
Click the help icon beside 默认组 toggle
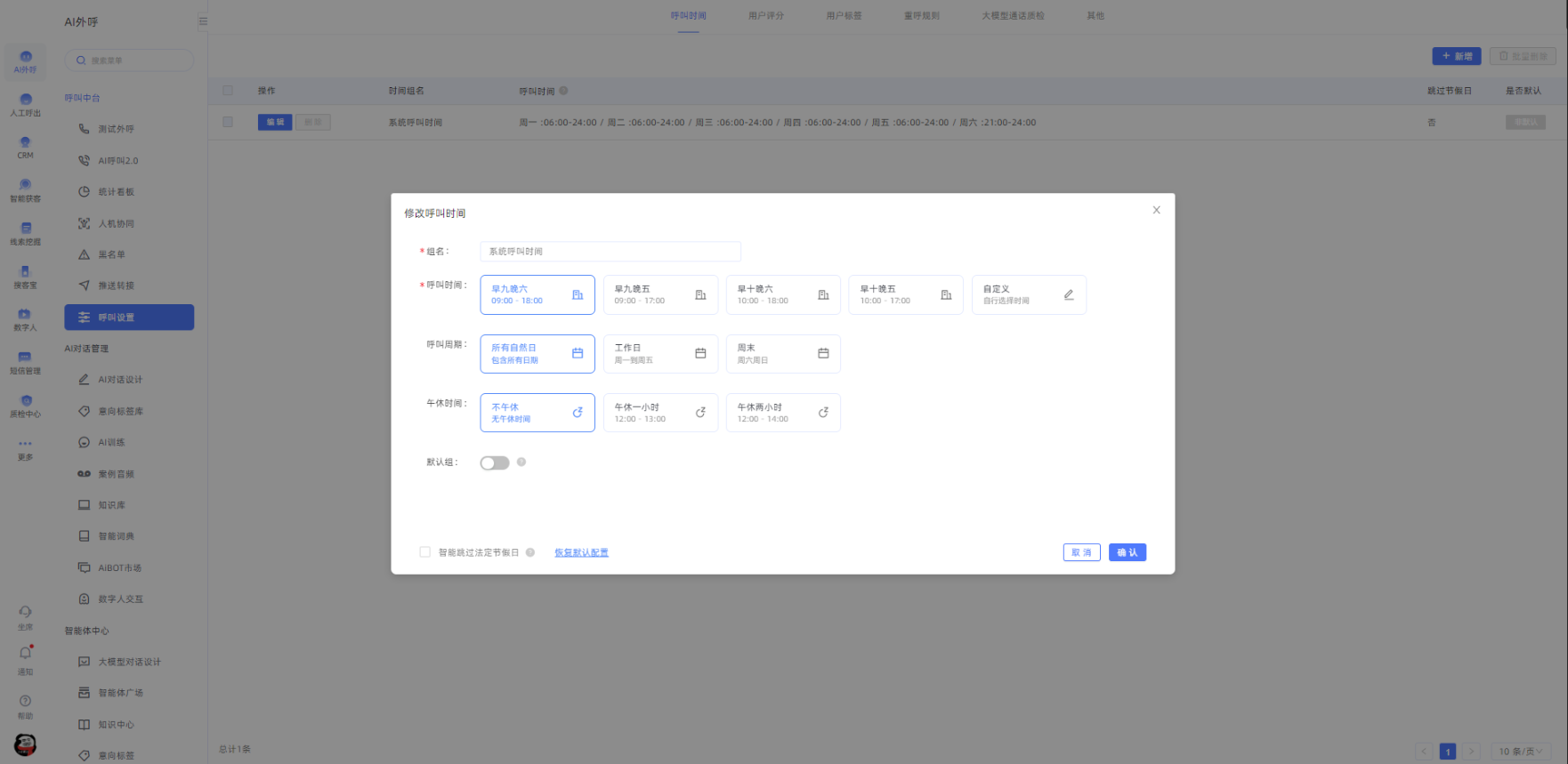521,462
